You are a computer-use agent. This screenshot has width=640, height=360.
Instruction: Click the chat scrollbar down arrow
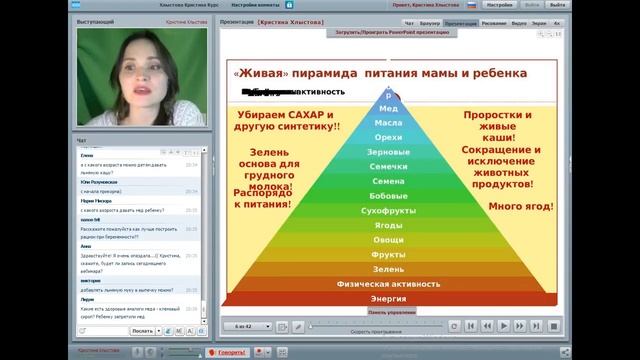click(204, 322)
